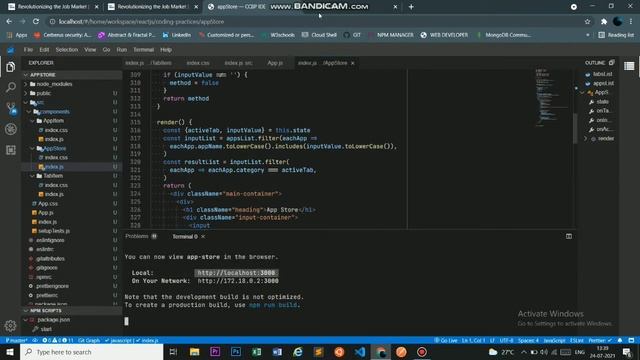Open the Extensions view in the activity bar
640x360 pixels.
pyautogui.click(x=11, y=150)
